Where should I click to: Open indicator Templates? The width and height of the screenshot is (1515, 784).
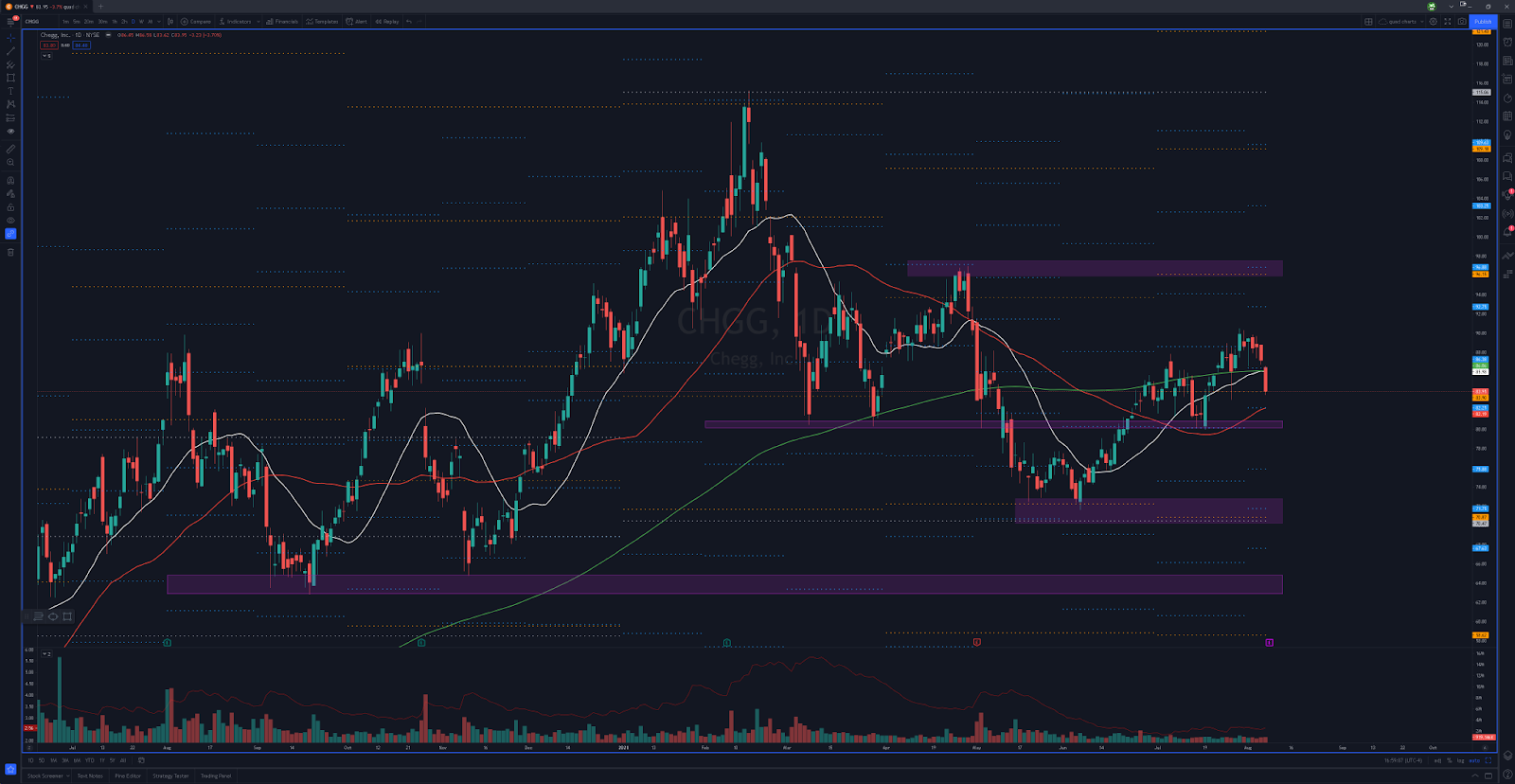tap(322, 21)
